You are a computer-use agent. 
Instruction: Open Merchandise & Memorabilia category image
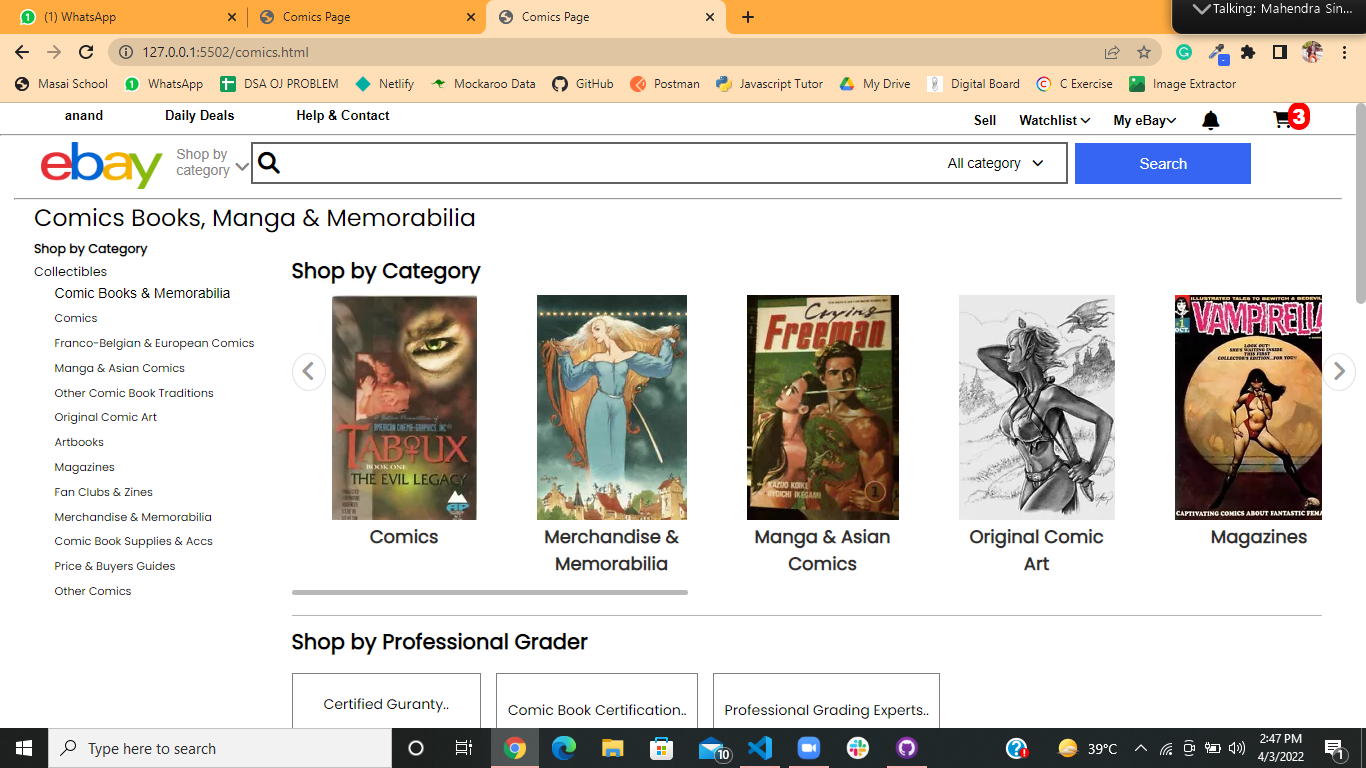point(612,407)
